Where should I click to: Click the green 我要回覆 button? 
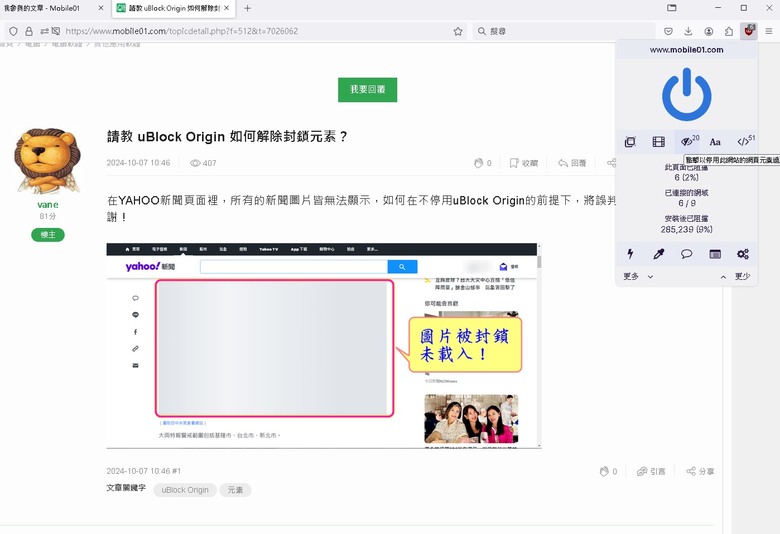click(x=368, y=90)
